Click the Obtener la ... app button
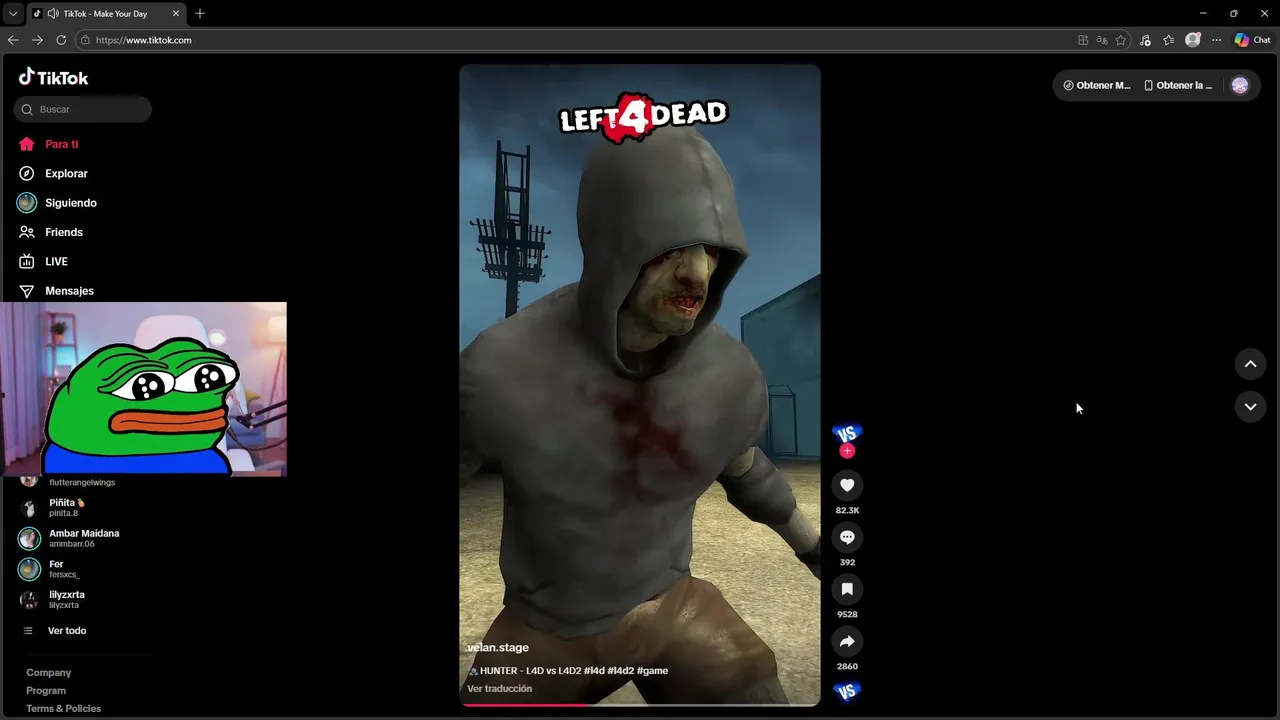Image resolution: width=1280 pixels, height=720 pixels. coord(1178,85)
